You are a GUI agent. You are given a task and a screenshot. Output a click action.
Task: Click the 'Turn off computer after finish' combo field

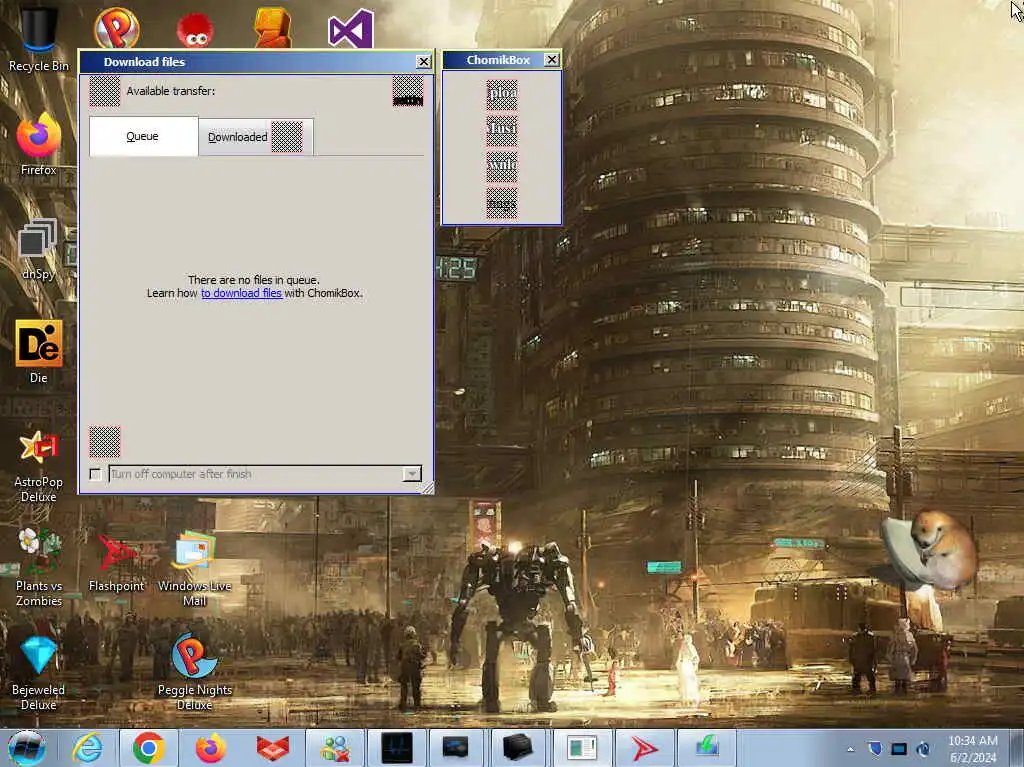click(264, 474)
